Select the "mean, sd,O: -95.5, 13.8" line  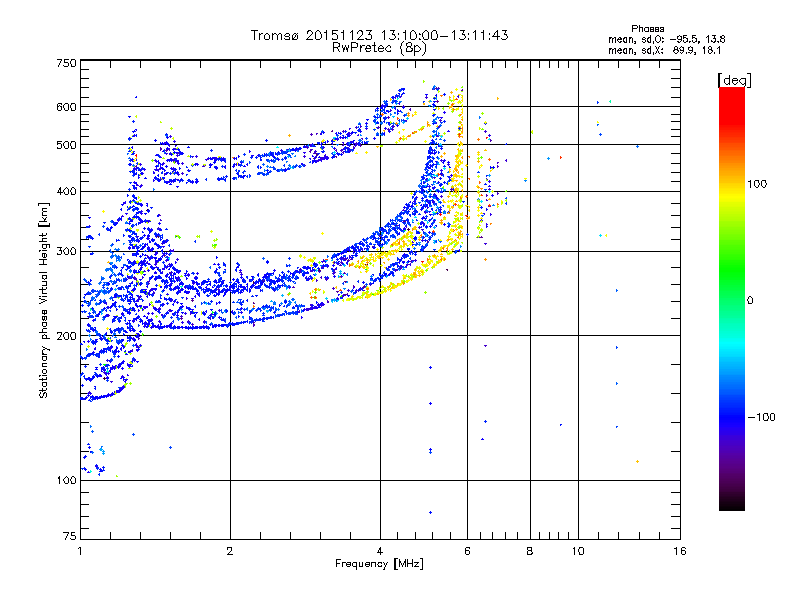pos(666,39)
